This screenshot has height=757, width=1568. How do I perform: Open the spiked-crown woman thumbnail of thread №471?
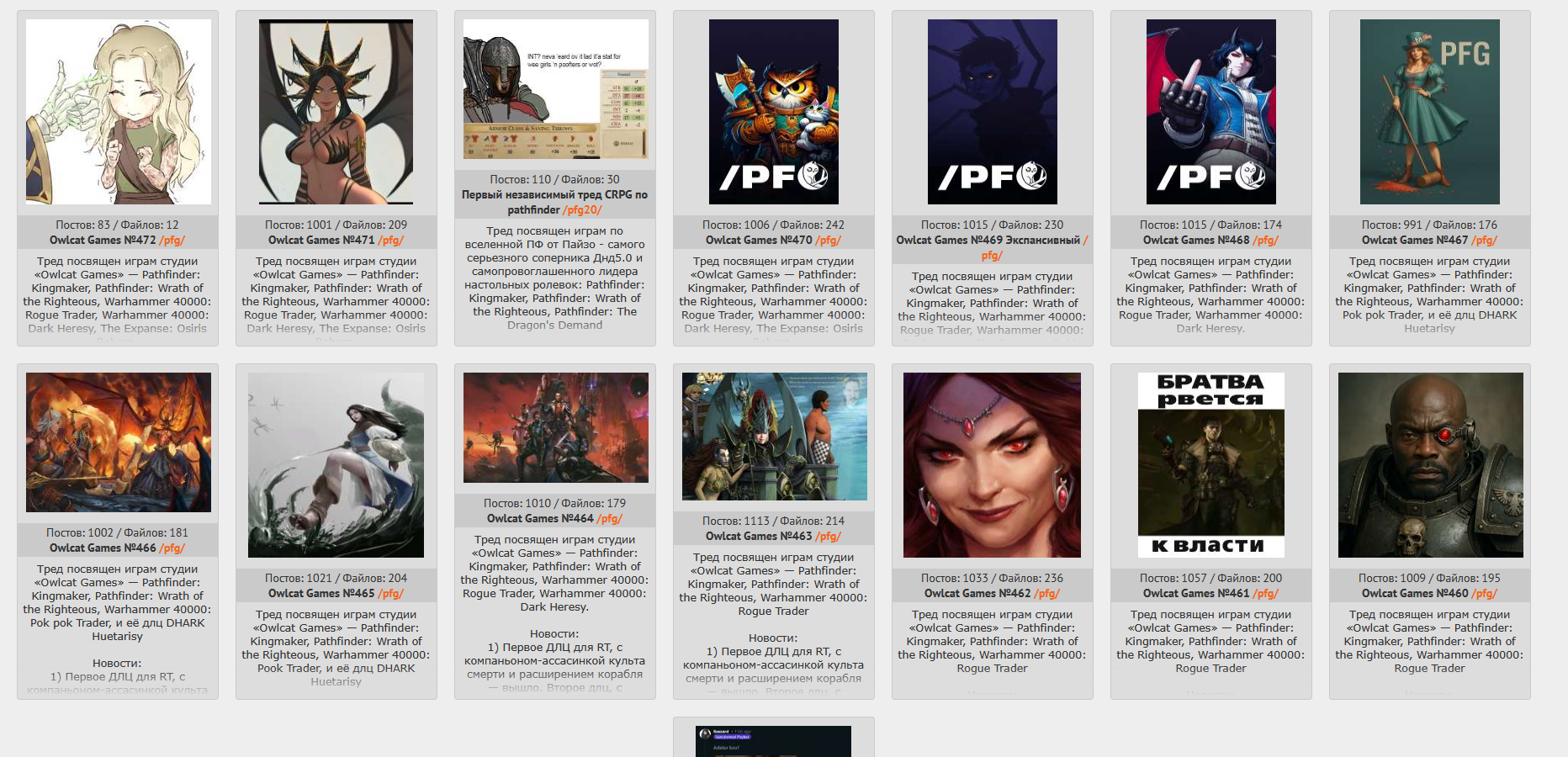click(x=336, y=112)
